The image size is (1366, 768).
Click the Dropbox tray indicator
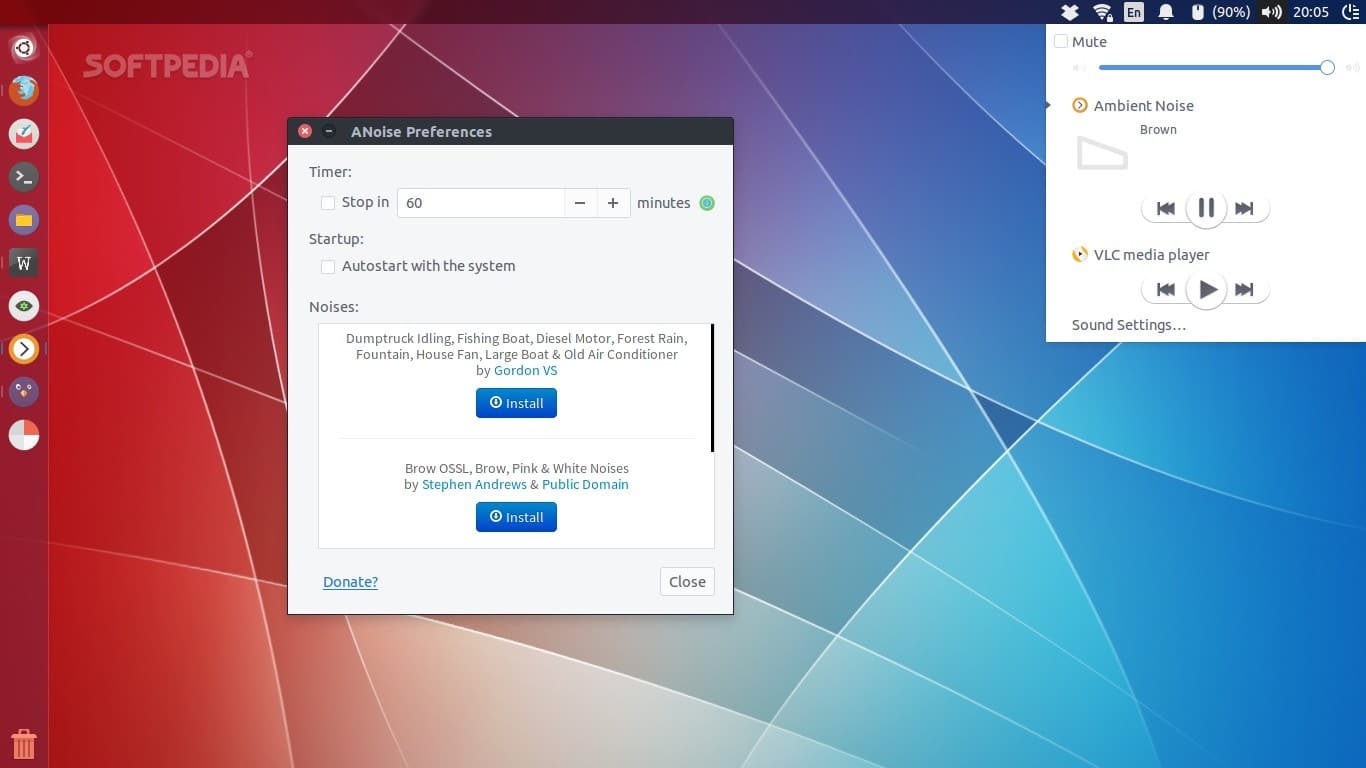pyautogui.click(x=1070, y=12)
